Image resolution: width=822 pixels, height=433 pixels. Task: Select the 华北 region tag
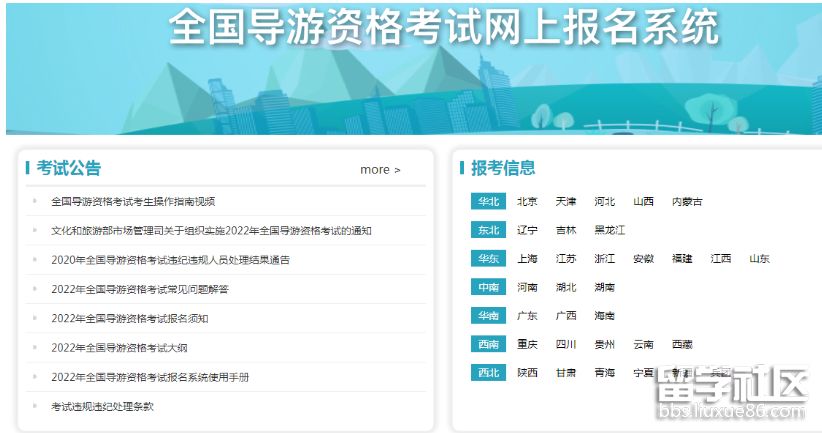488,201
